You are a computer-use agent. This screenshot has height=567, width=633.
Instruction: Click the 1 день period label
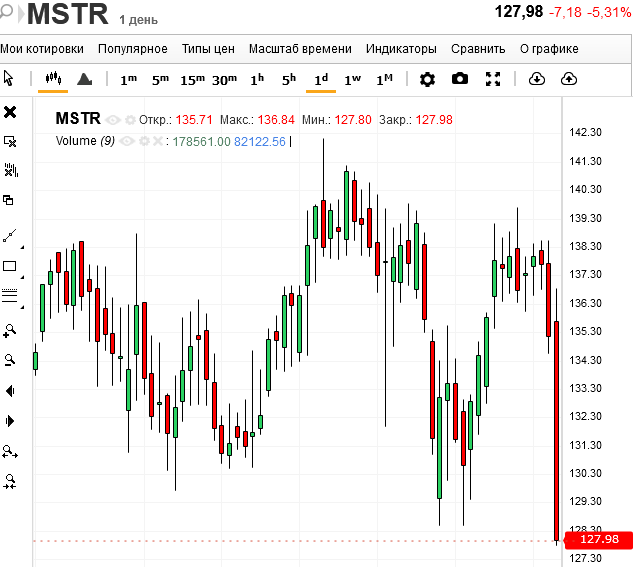click(138, 20)
